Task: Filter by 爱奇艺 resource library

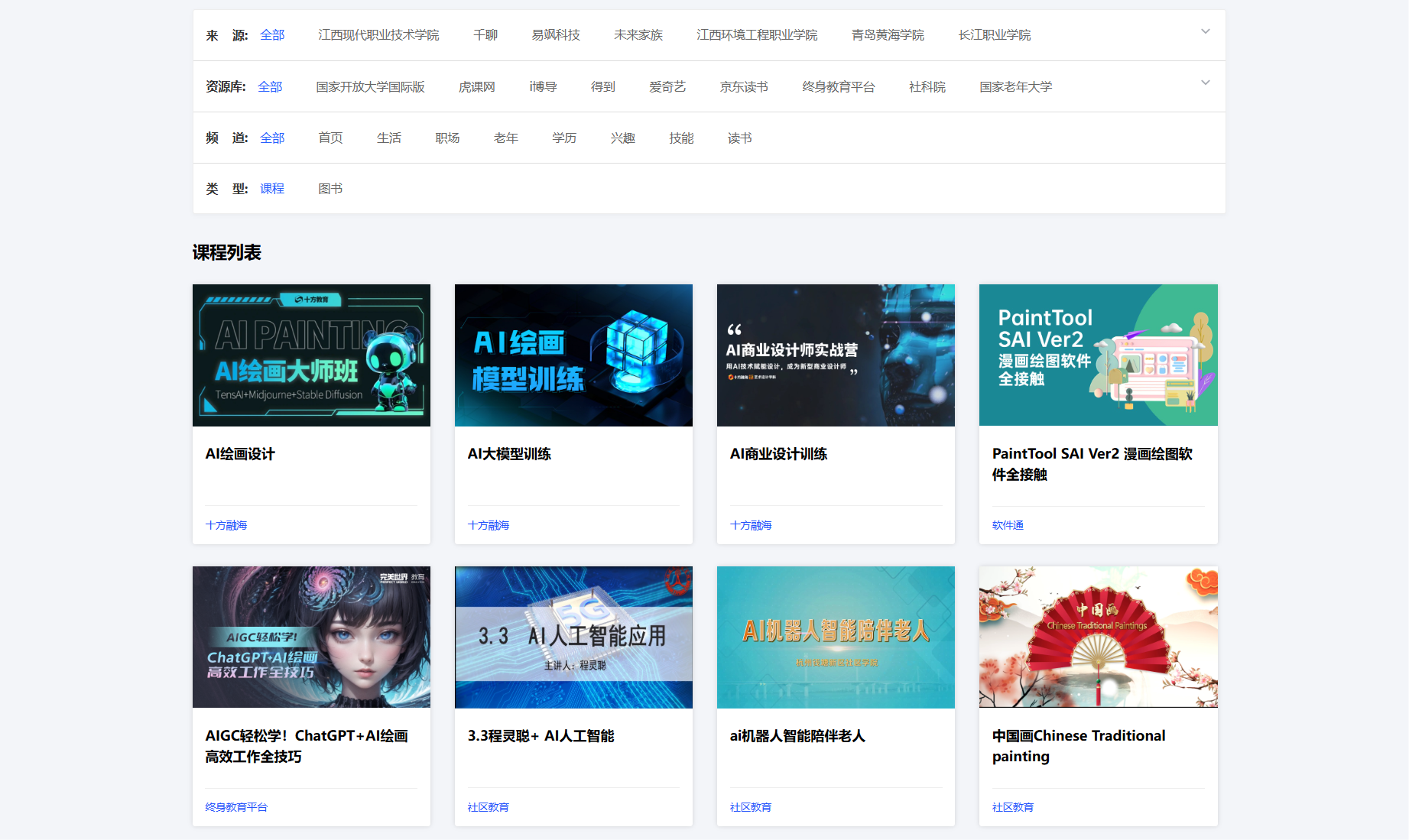Action: (x=667, y=86)
